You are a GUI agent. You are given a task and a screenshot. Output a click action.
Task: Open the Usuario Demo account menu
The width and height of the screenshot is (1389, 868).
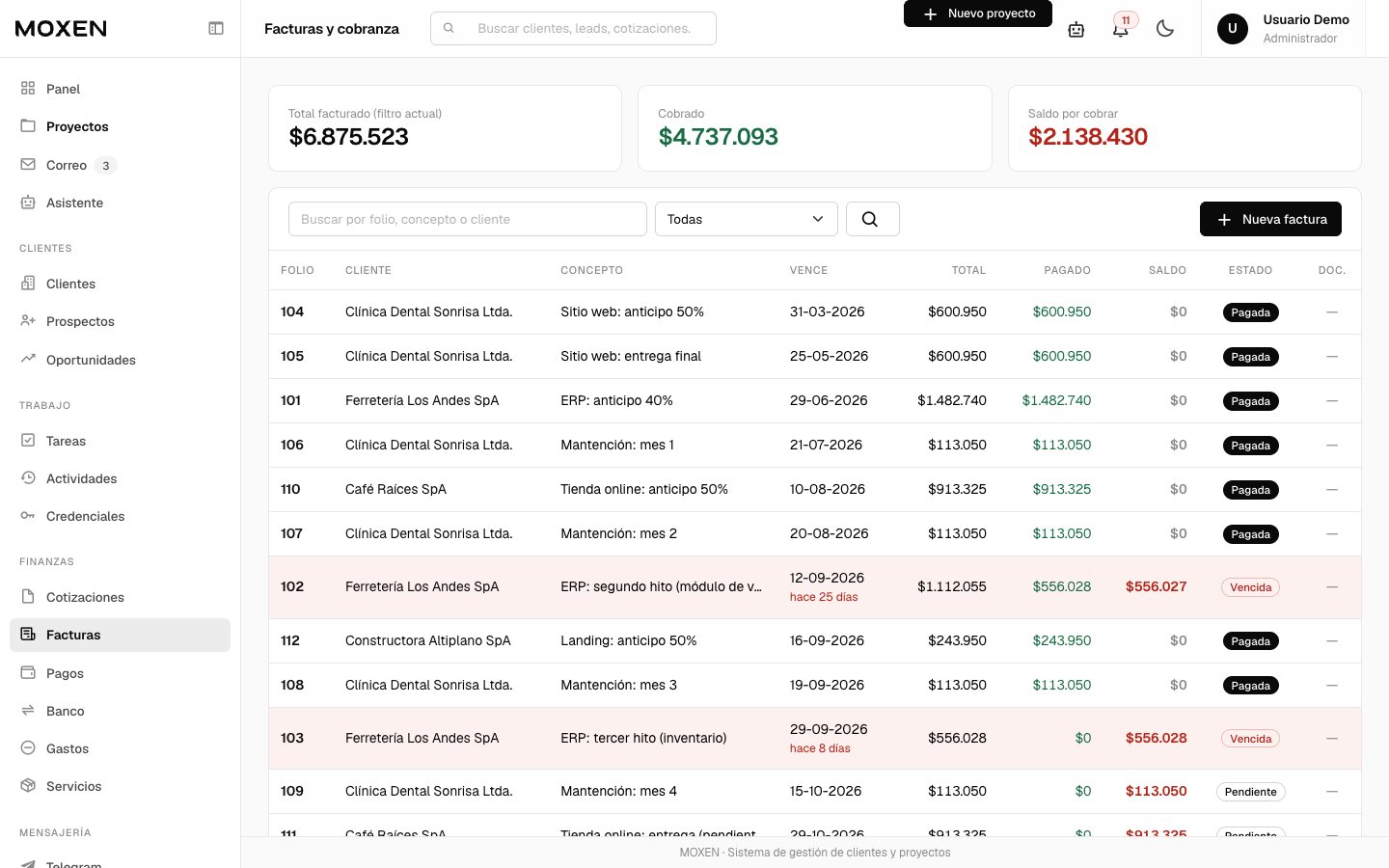coord(1283,29)
